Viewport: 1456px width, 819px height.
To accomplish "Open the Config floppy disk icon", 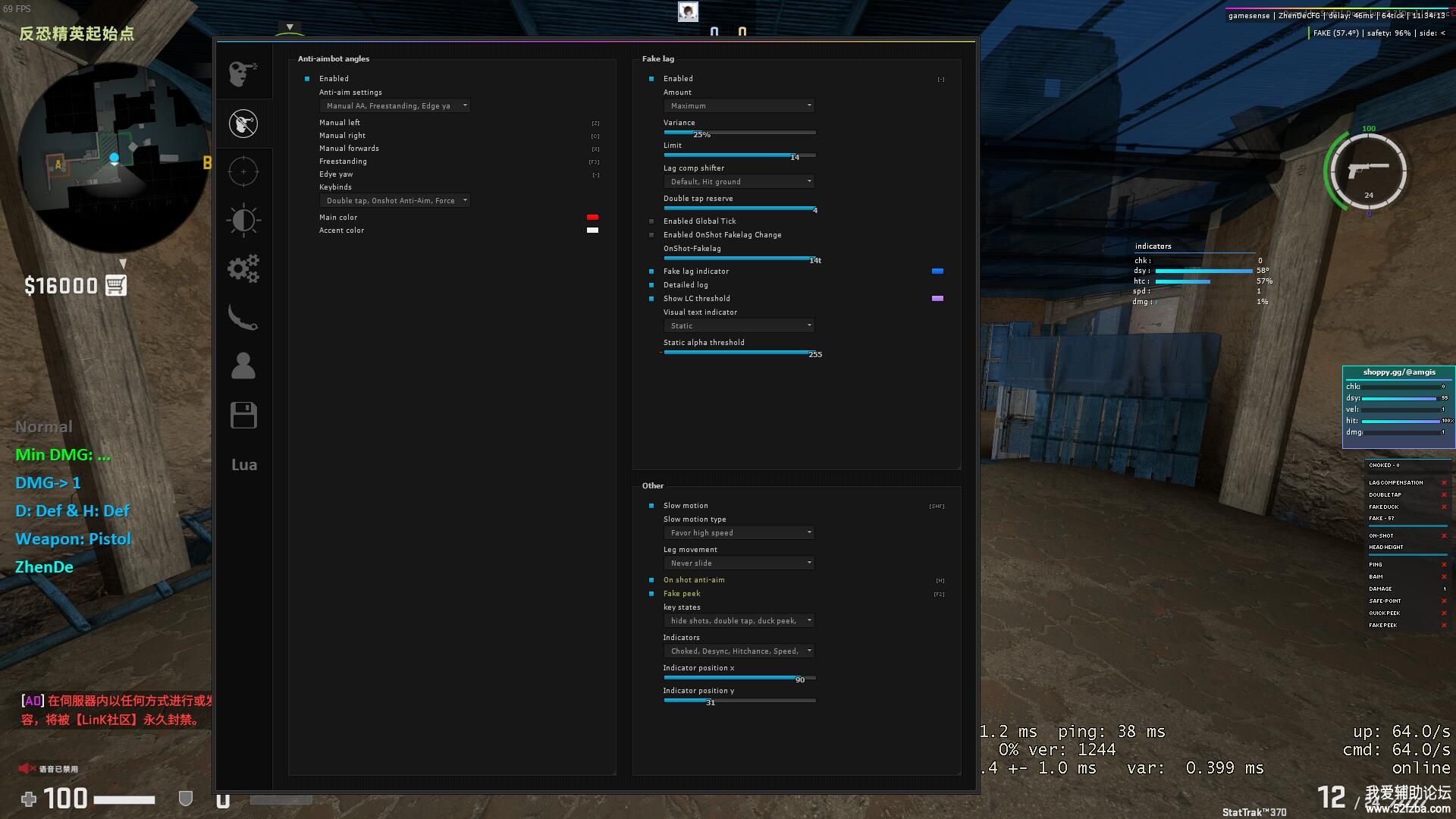I will (243, 415).
